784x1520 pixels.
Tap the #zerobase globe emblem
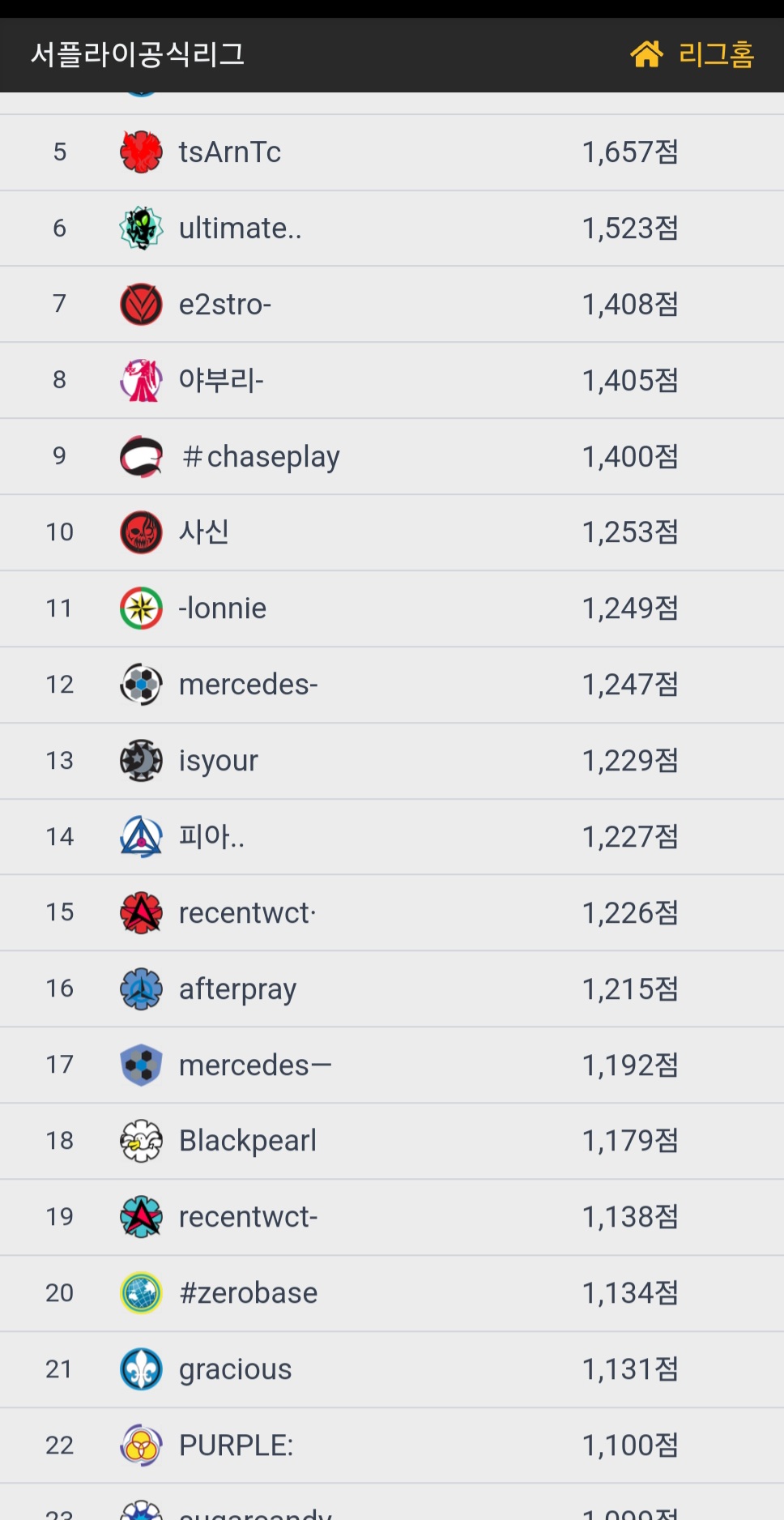point(141,1293)
